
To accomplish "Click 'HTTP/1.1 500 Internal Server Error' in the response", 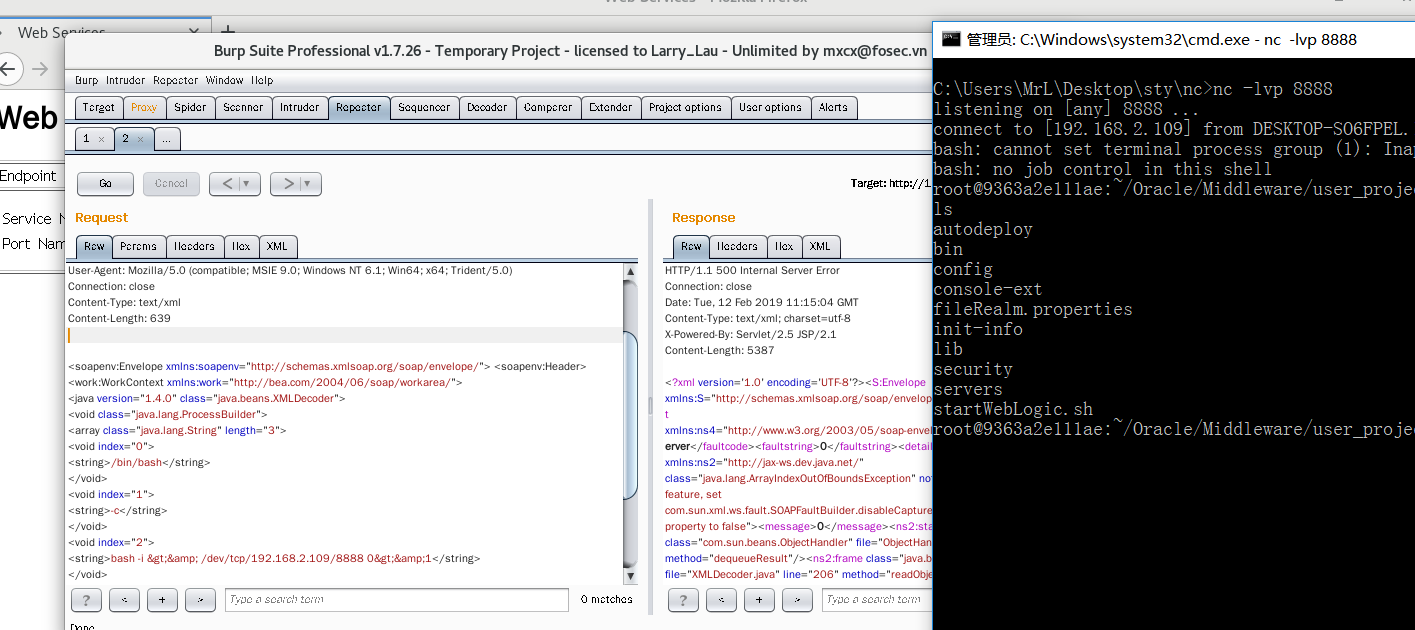I will (752, 270).
